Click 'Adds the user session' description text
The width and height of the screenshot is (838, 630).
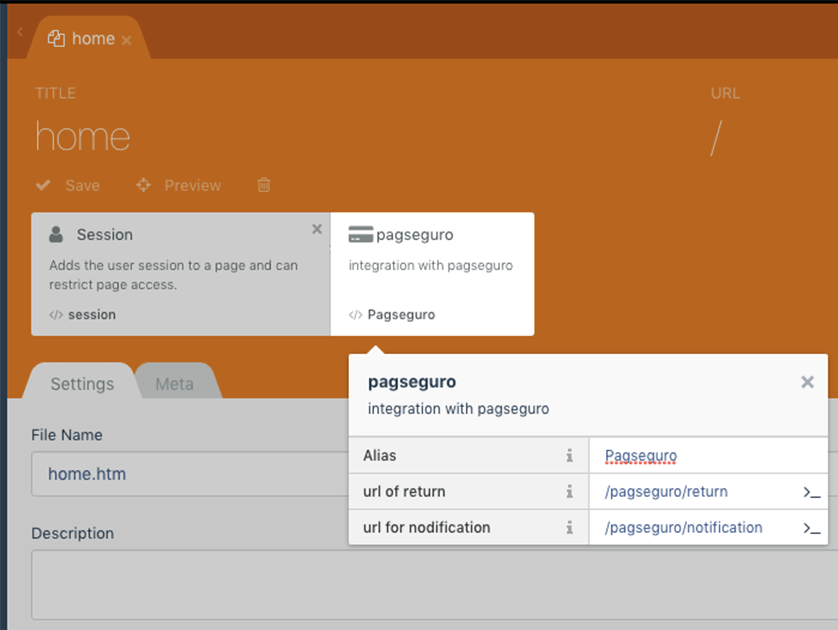[174, 275]
